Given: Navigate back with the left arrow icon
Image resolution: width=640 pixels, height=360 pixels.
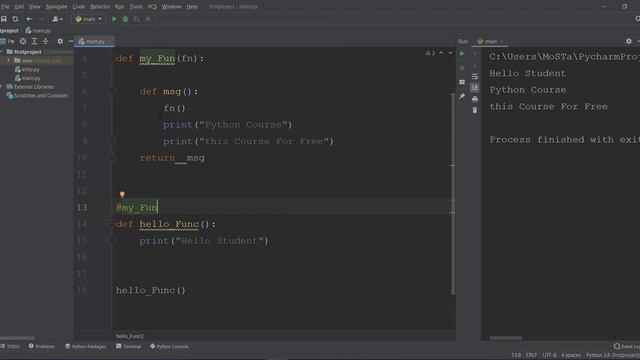Looking at the screenshot, I should tap(29, 19).
